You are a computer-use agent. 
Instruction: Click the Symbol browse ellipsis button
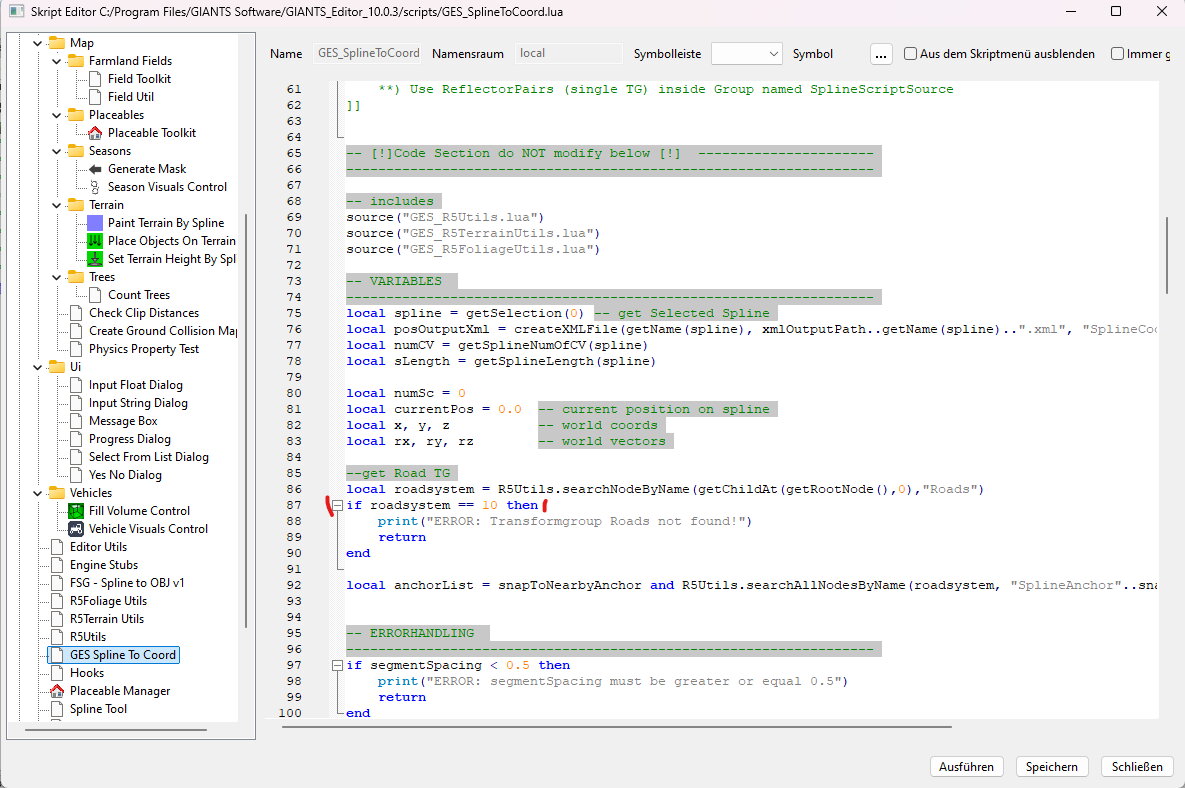tap(880, 54)
